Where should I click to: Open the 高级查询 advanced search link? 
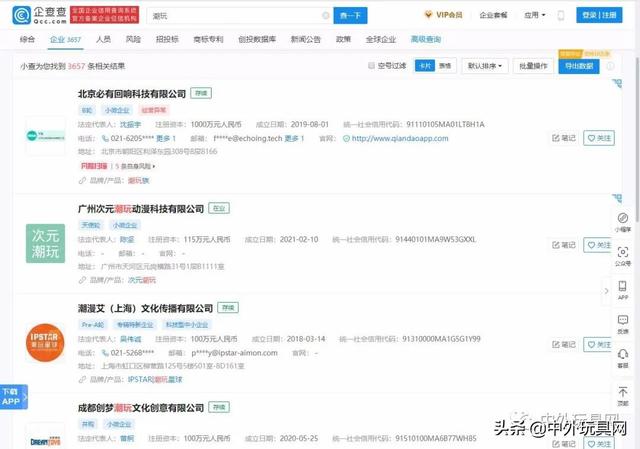pyautogui.click(x=426, y=39)
